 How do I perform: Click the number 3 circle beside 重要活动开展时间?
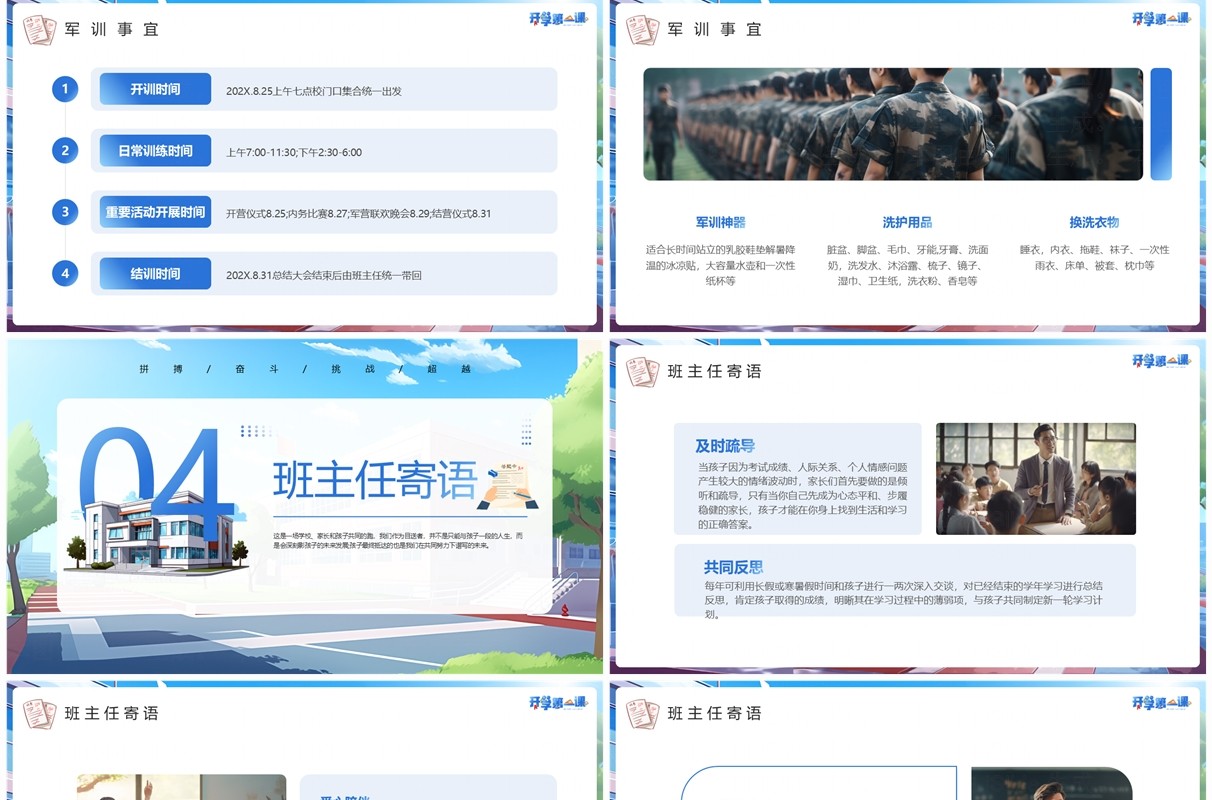(x=65, y=212)
